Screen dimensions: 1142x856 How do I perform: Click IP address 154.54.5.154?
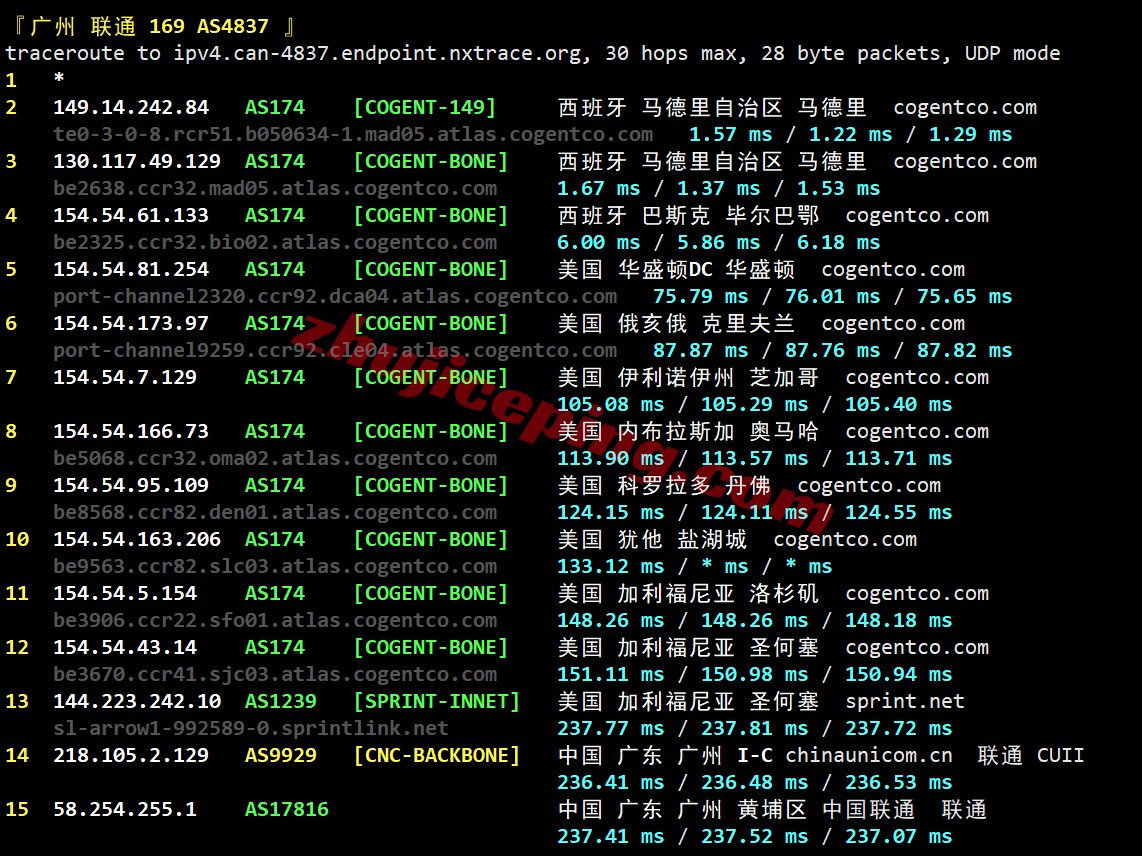[125, 593]
